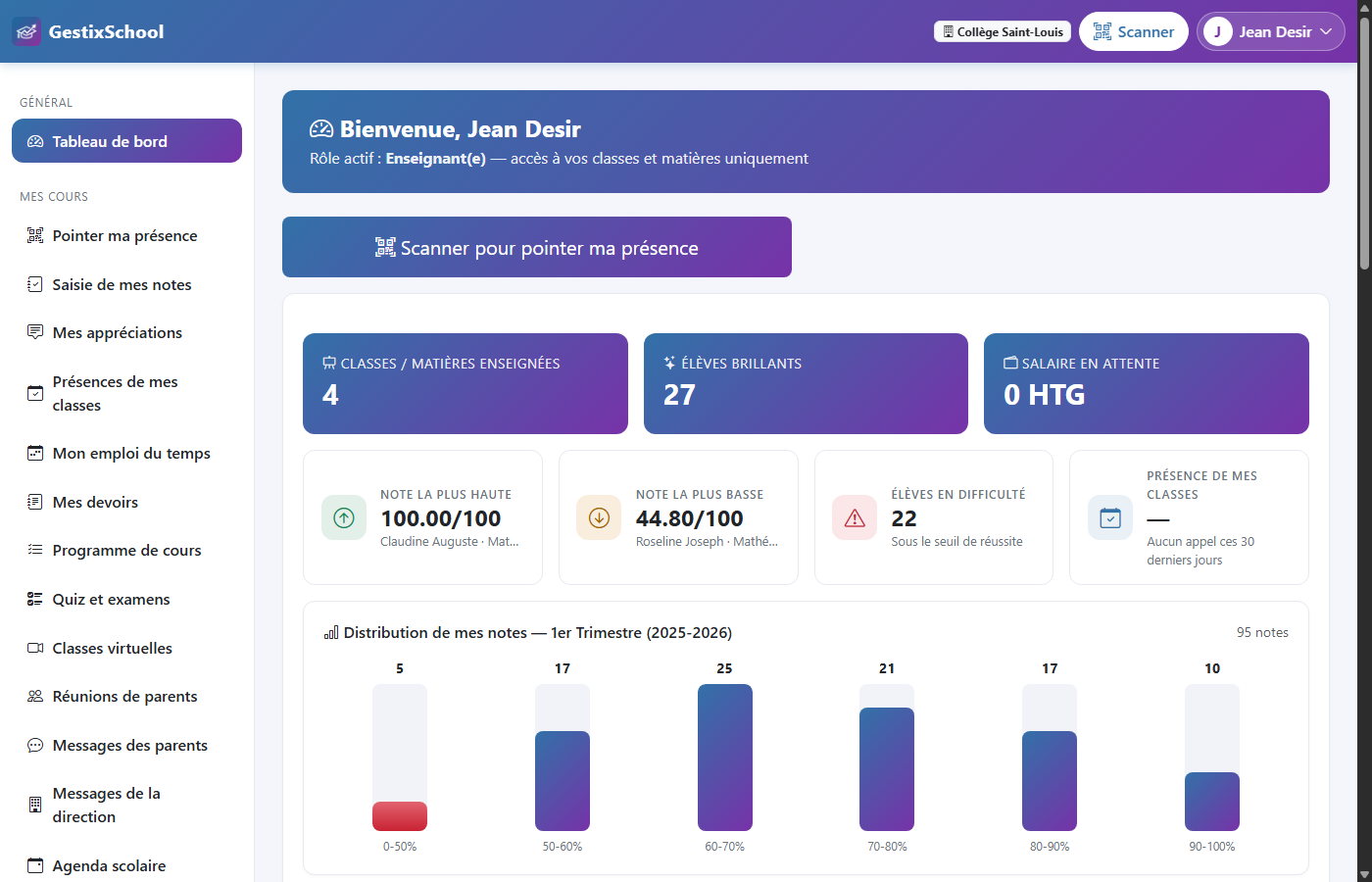Click the "100.00/100" highest grade value

(x=441, y=518)
